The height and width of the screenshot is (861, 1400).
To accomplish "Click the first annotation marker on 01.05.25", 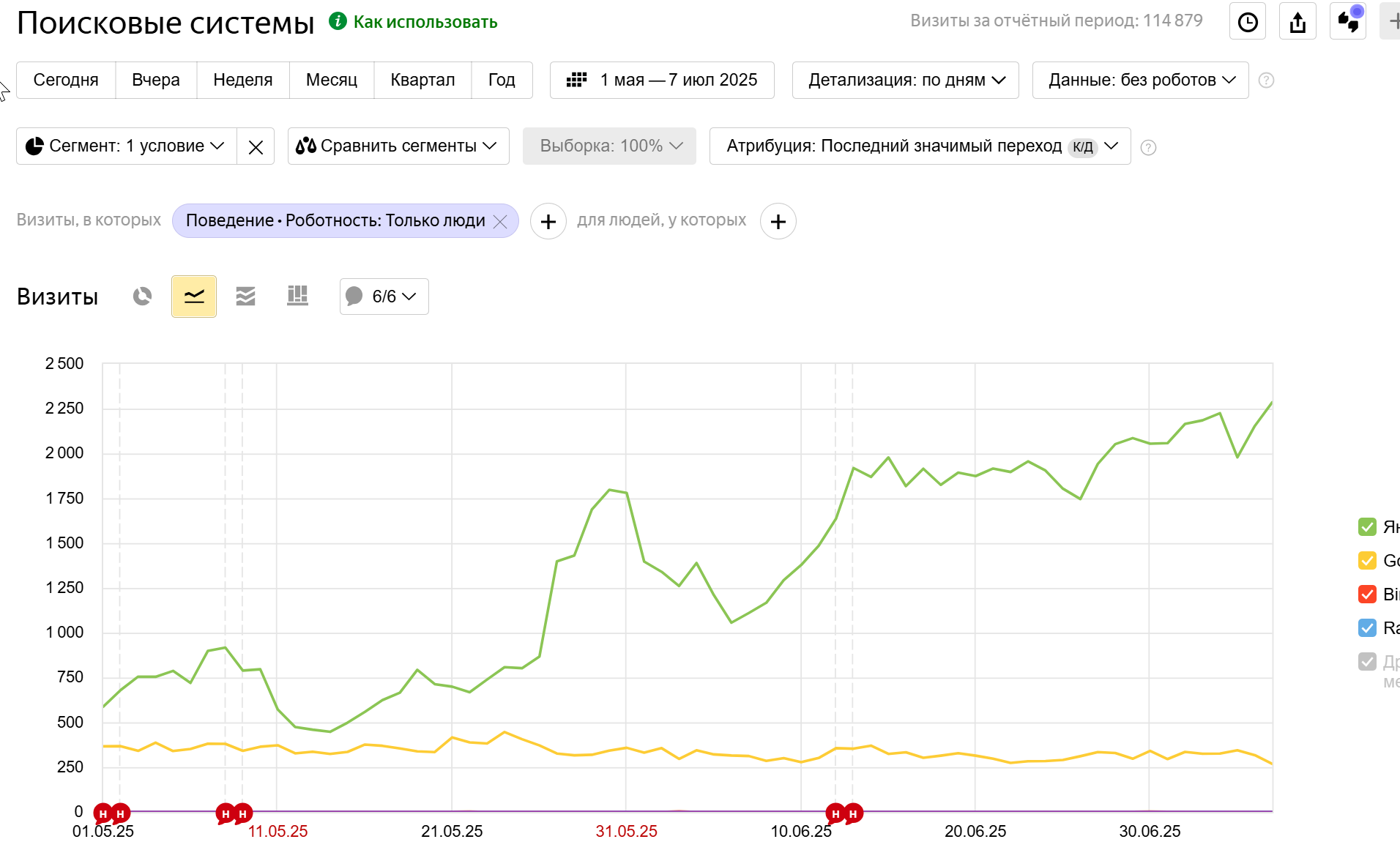I will (103, 813).
